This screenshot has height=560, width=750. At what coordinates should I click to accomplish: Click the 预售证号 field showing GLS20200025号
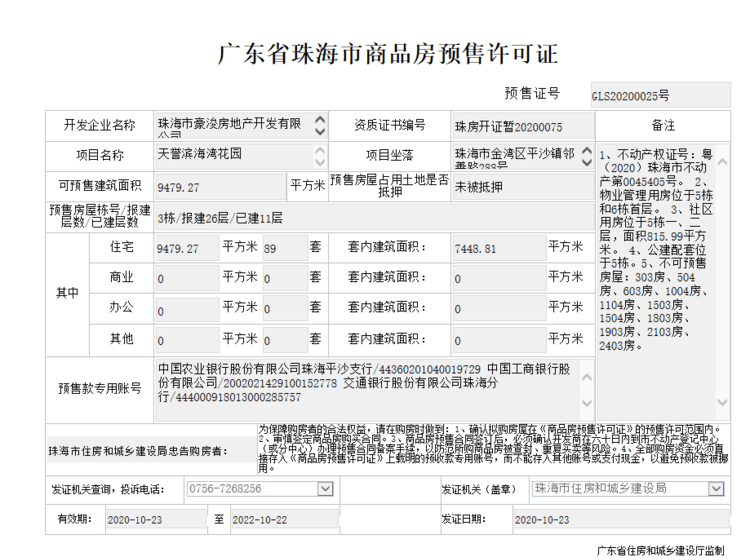click(660, 96)
